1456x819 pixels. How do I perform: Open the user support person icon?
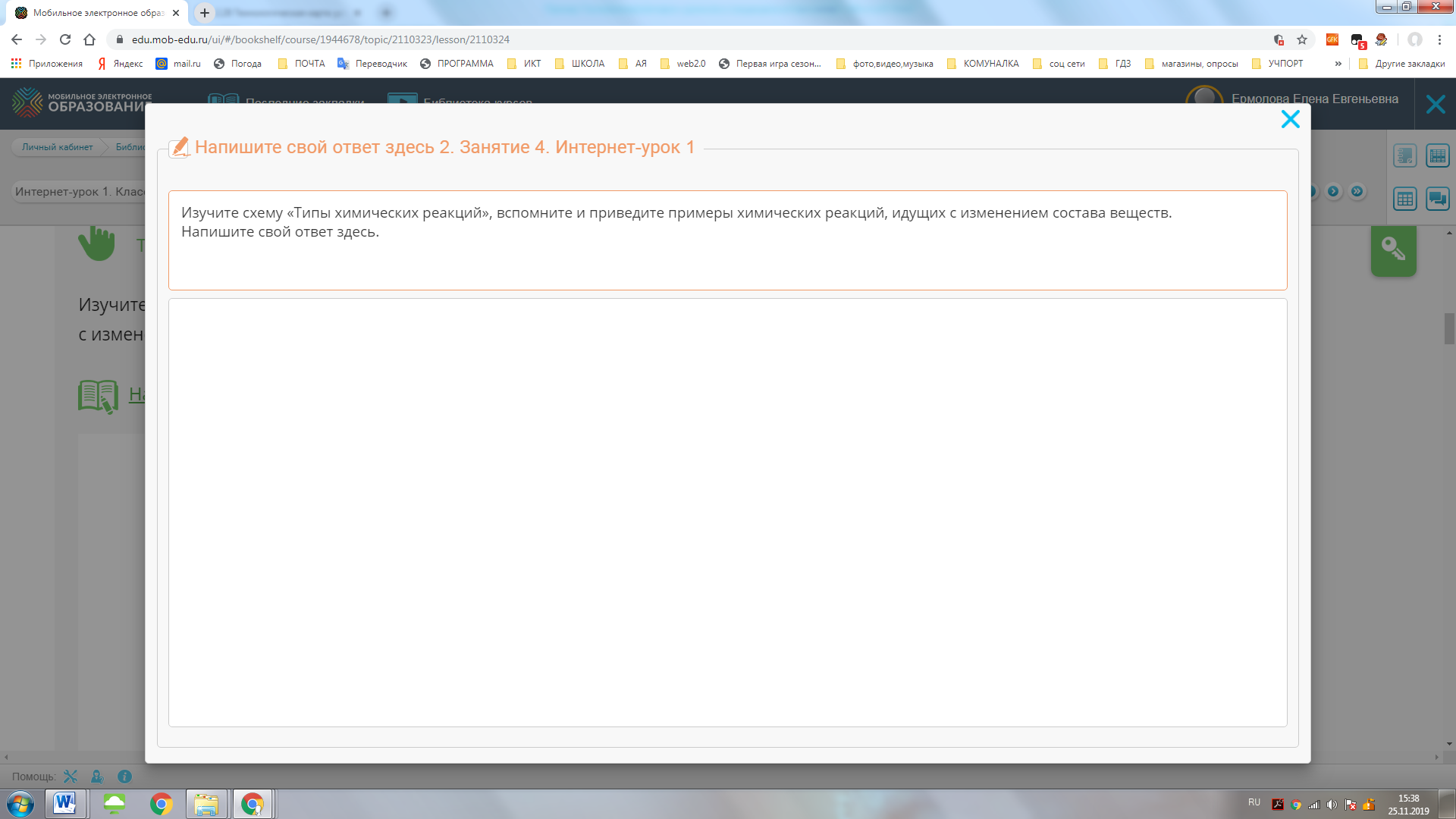point(97,777)
